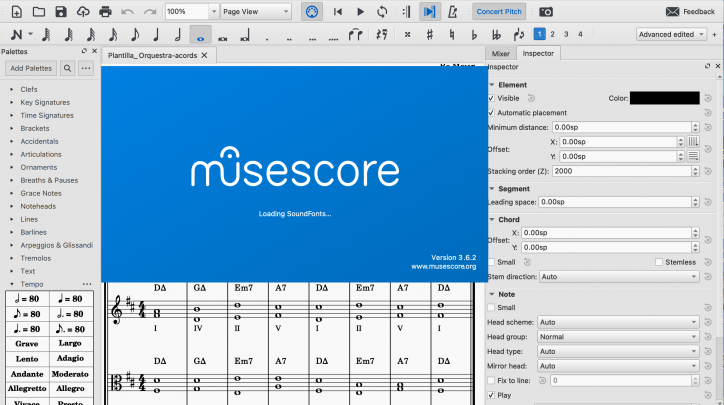Toggle note input mode N
The height and width of the screenshot is (405, 724).
(16, 34)
